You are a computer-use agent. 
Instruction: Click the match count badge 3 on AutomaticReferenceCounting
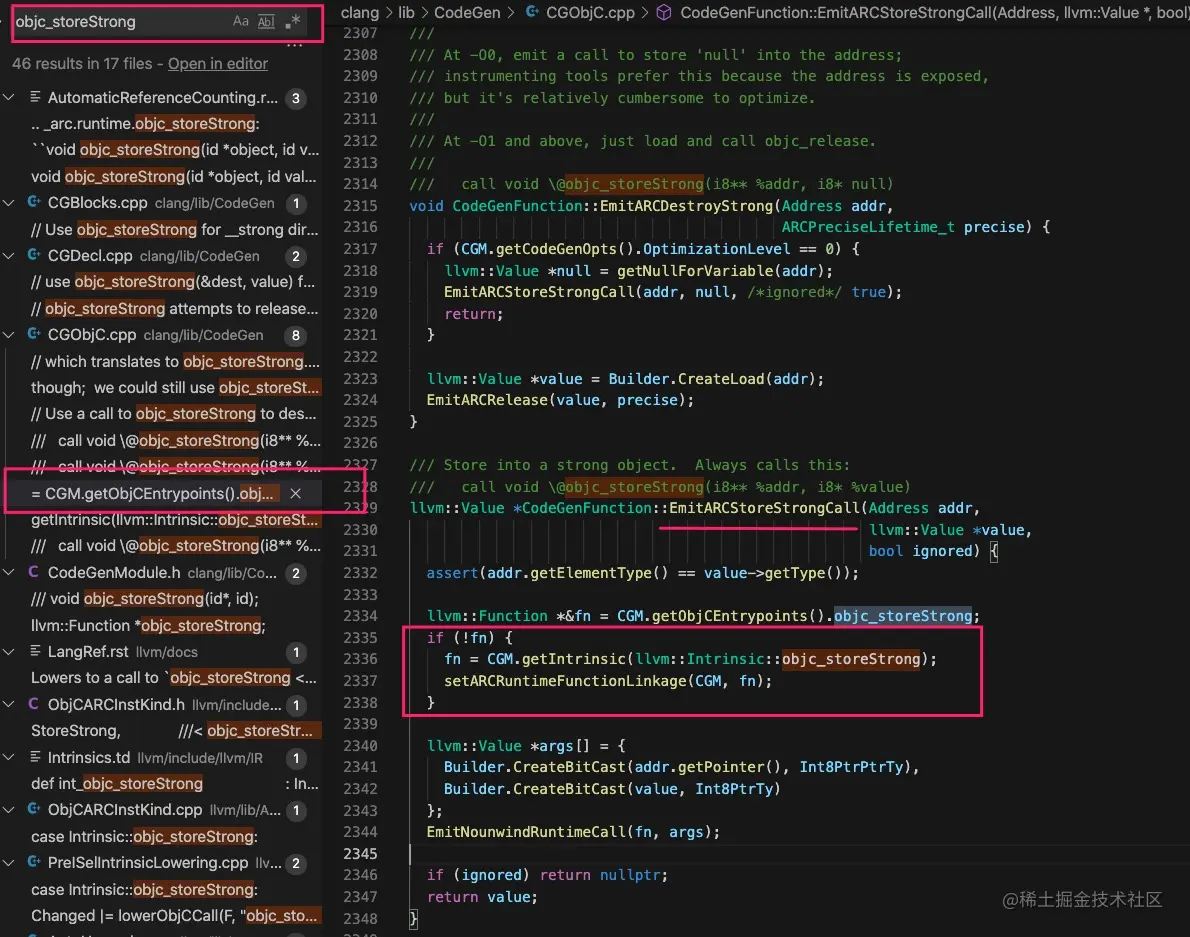(295, 98)
